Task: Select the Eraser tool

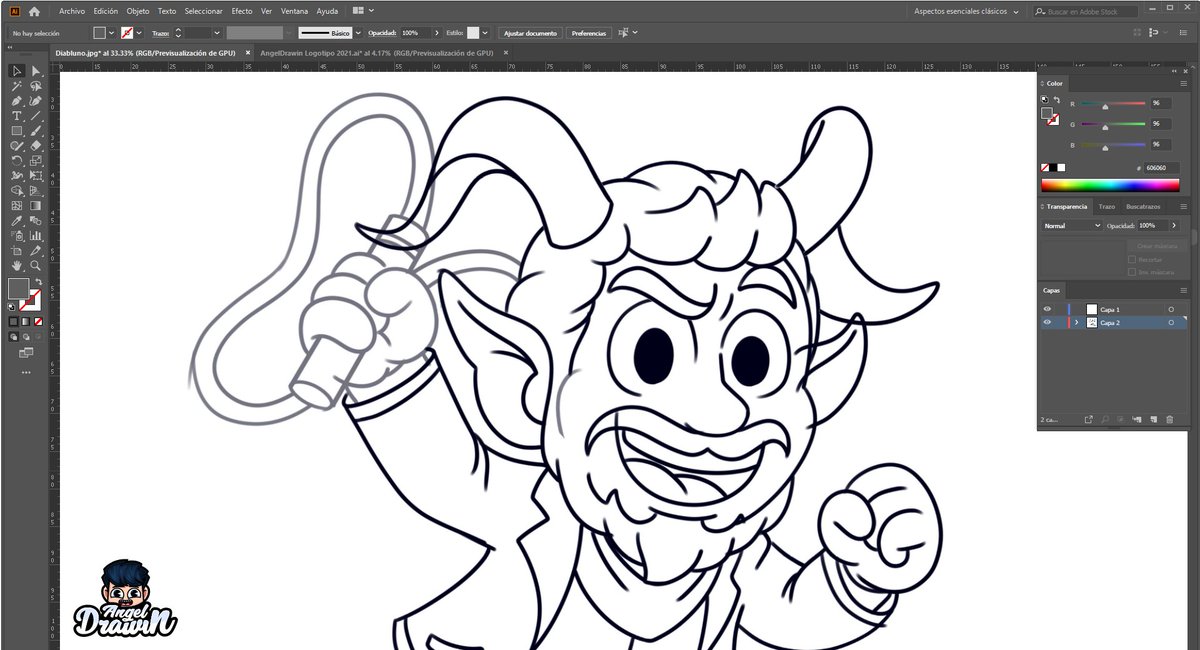Action: [34, 145]
